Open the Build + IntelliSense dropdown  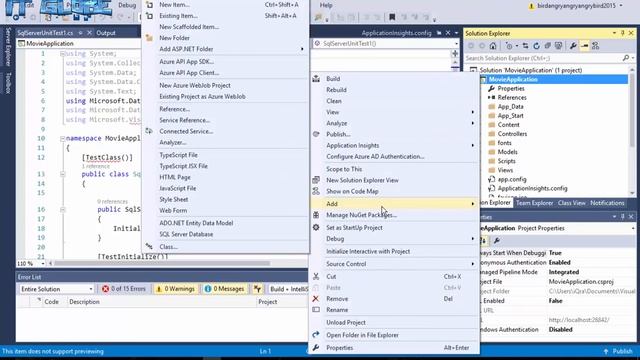click(288, 289)
